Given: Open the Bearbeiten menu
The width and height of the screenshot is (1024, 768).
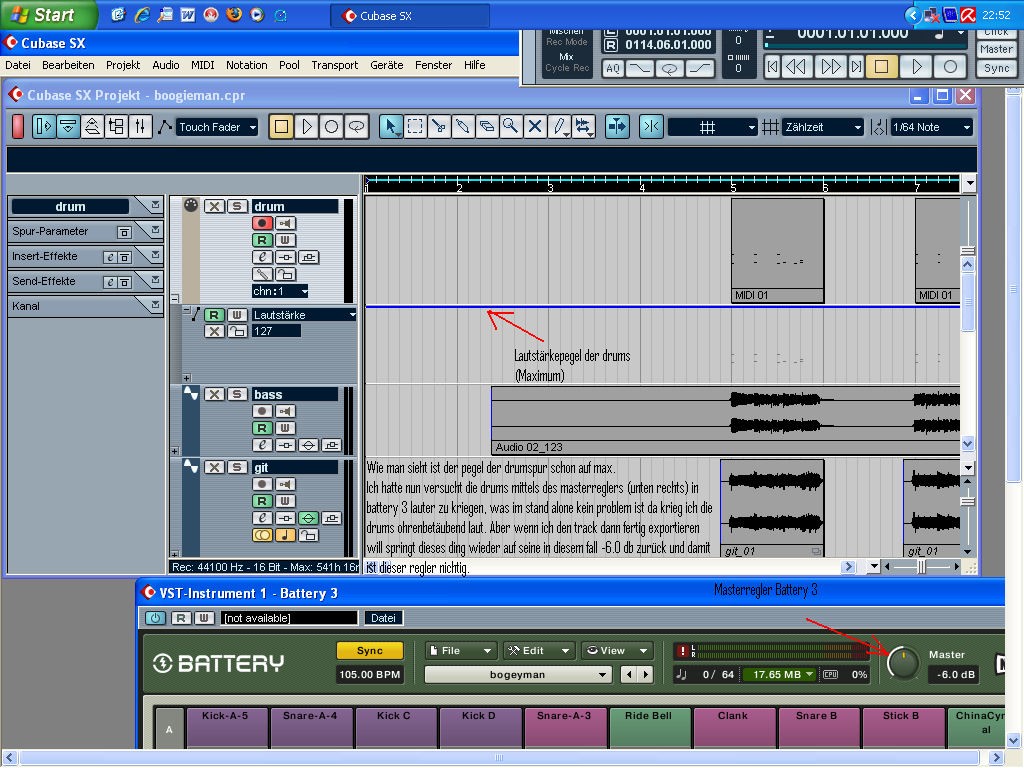Looking at the screenshot, I should (x=68, y=65).
